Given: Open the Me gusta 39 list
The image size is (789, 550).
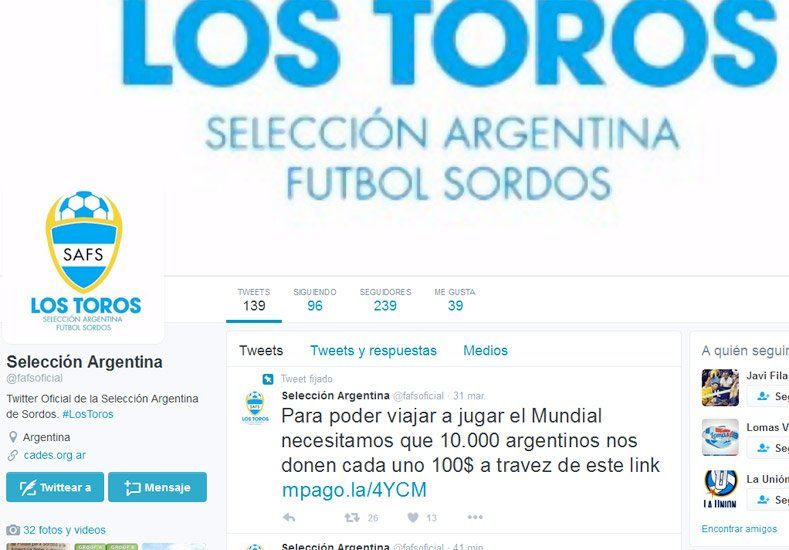Looking at the screenshot, I should coord(455,300).
